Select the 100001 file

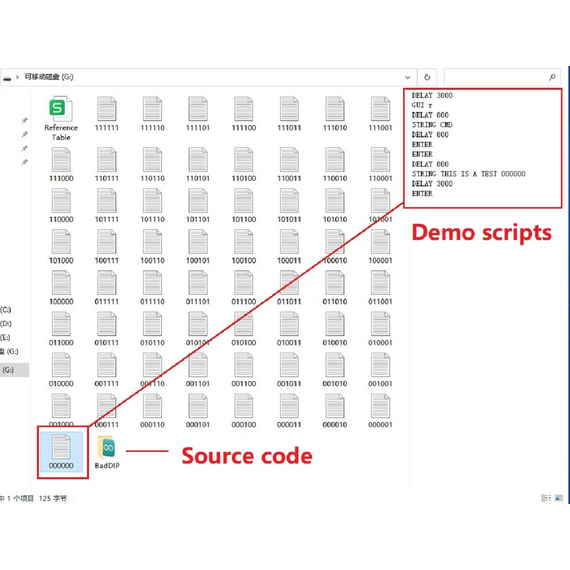(x=380, y=246)
